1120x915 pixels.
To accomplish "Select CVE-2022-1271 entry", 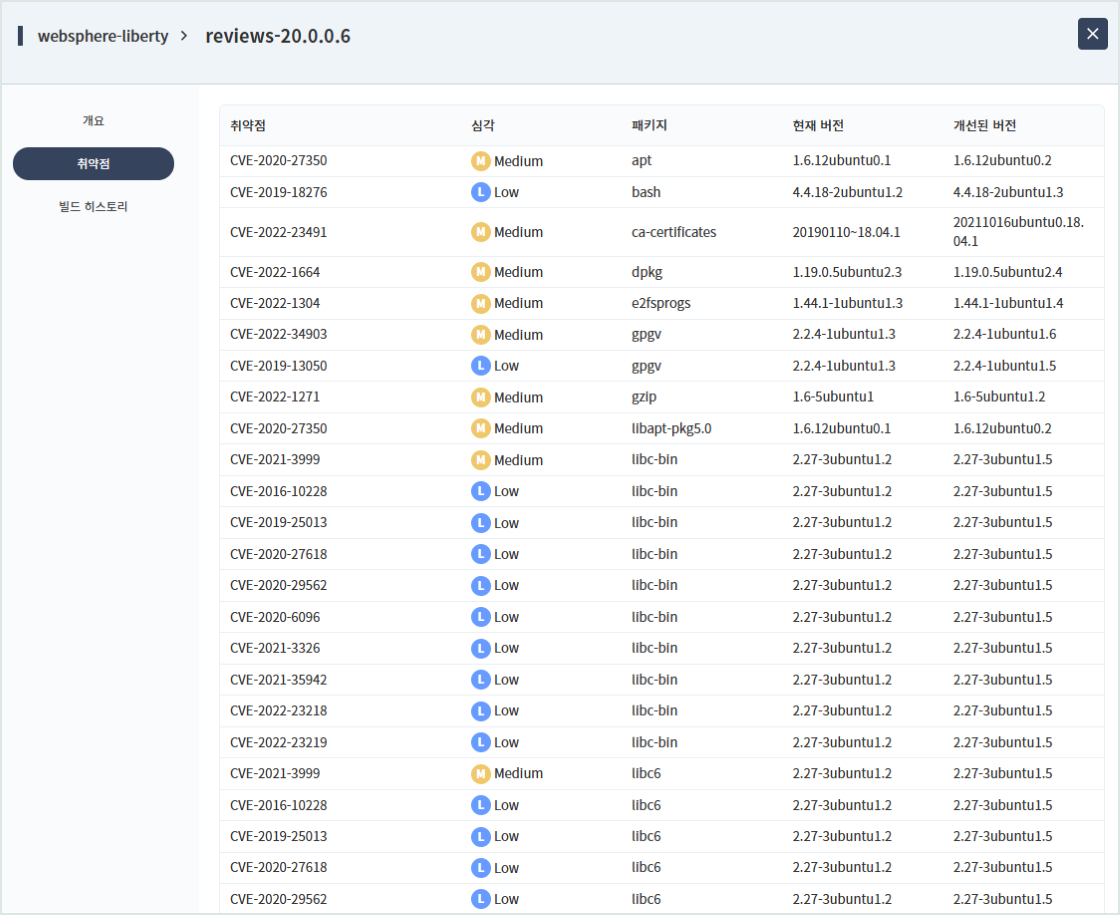I will (x=275, y=397).
